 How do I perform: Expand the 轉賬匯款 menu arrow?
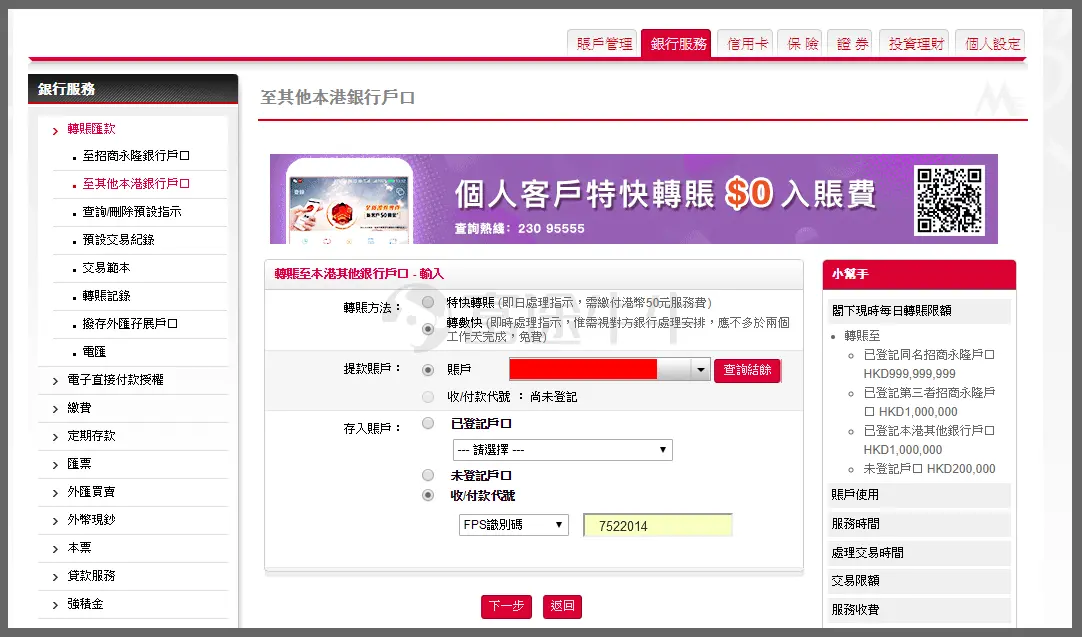[55, 130]
